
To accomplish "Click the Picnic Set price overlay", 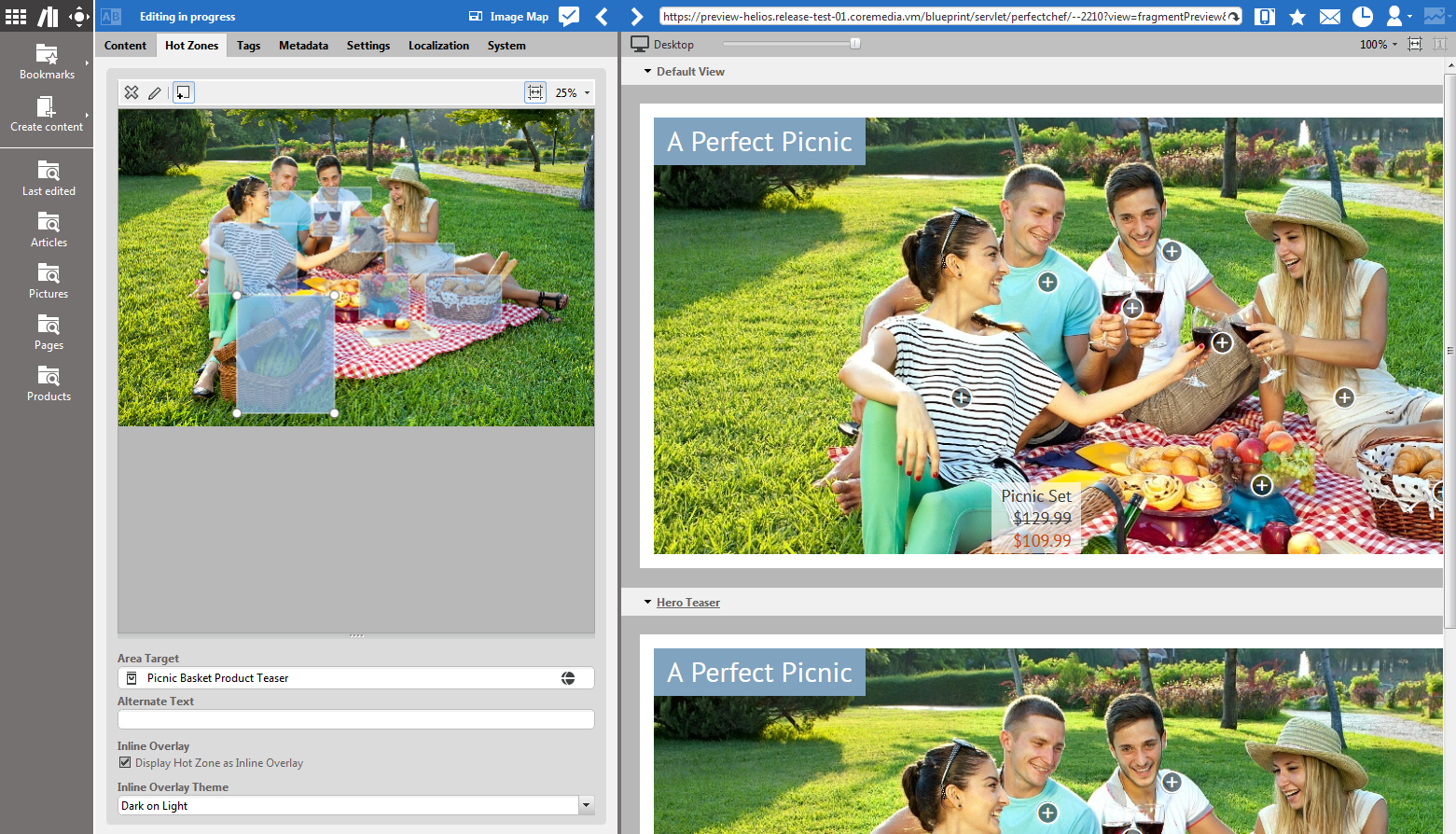I will 1036,519.
